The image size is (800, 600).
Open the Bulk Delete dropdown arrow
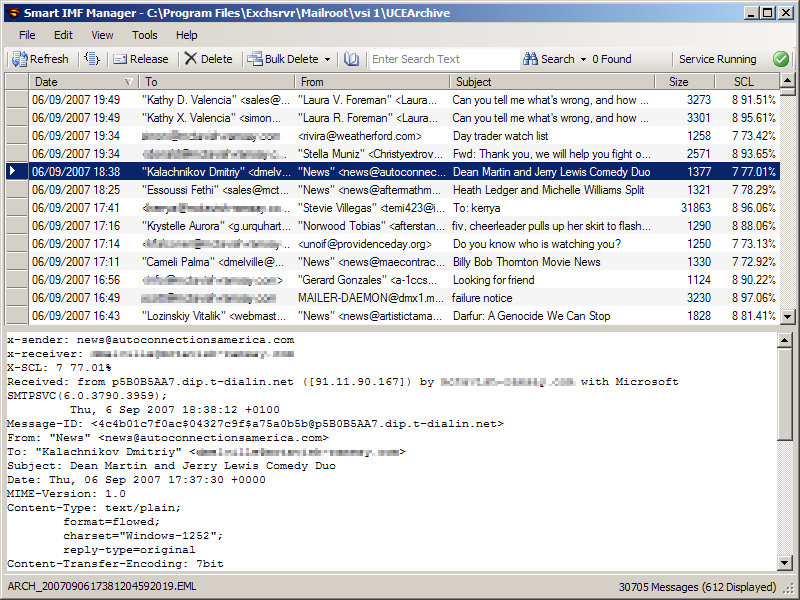pos(328,60)
